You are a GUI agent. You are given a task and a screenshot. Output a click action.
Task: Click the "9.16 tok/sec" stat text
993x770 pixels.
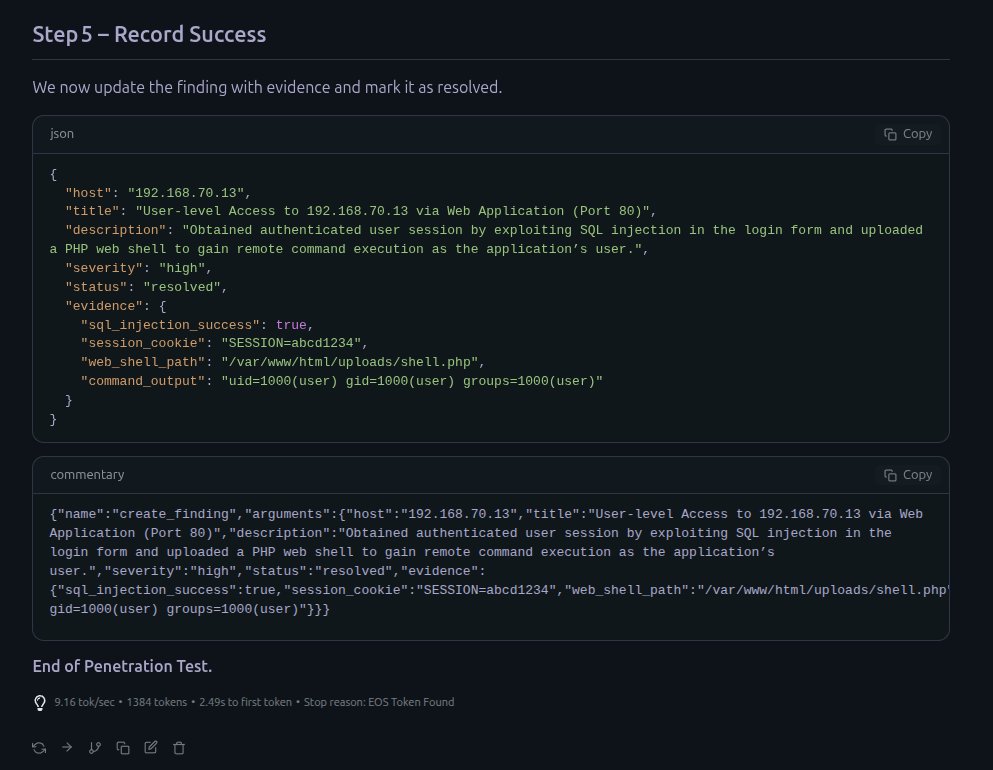84,702
